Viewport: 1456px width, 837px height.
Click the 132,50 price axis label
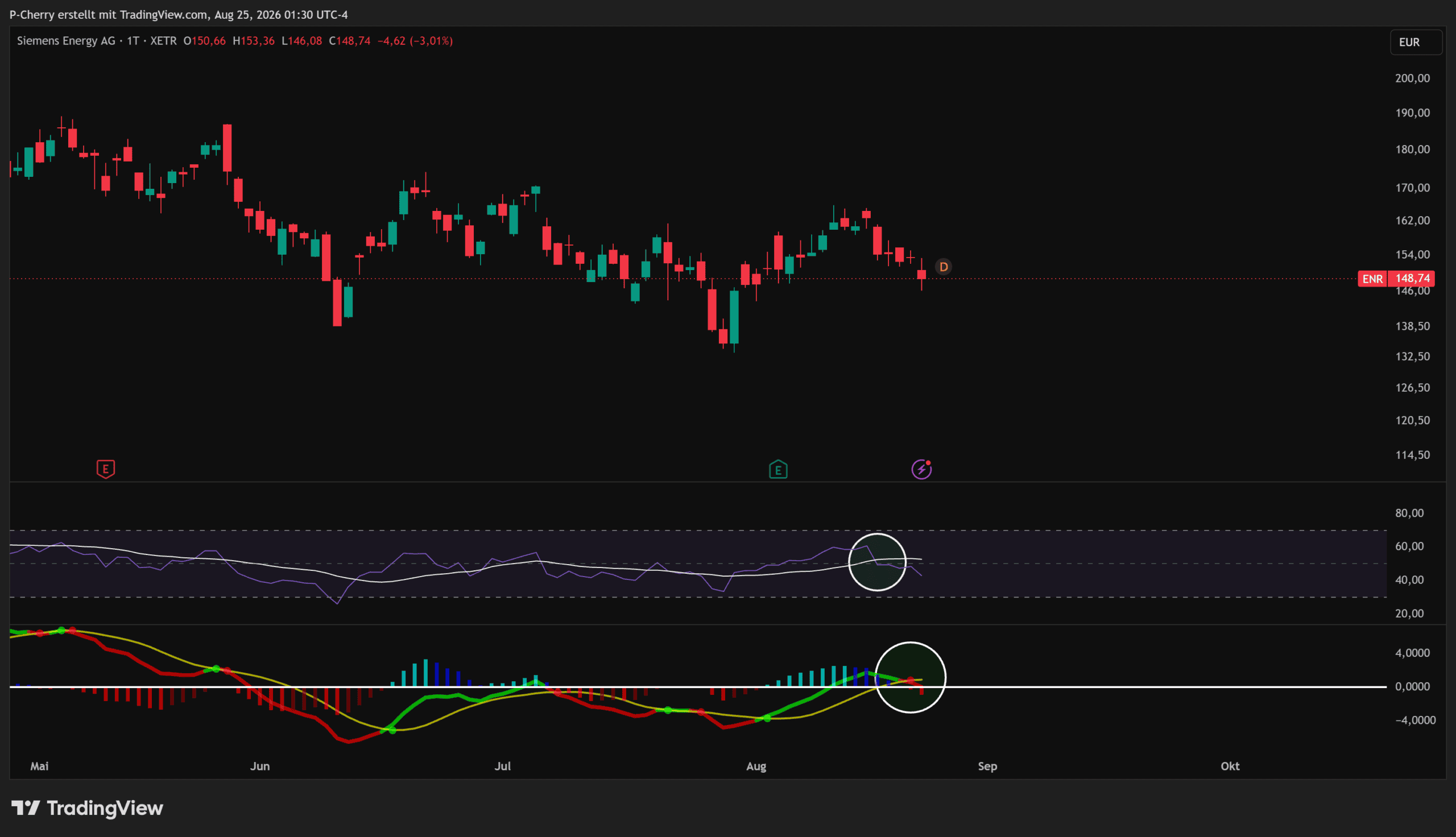[1412, 357]
